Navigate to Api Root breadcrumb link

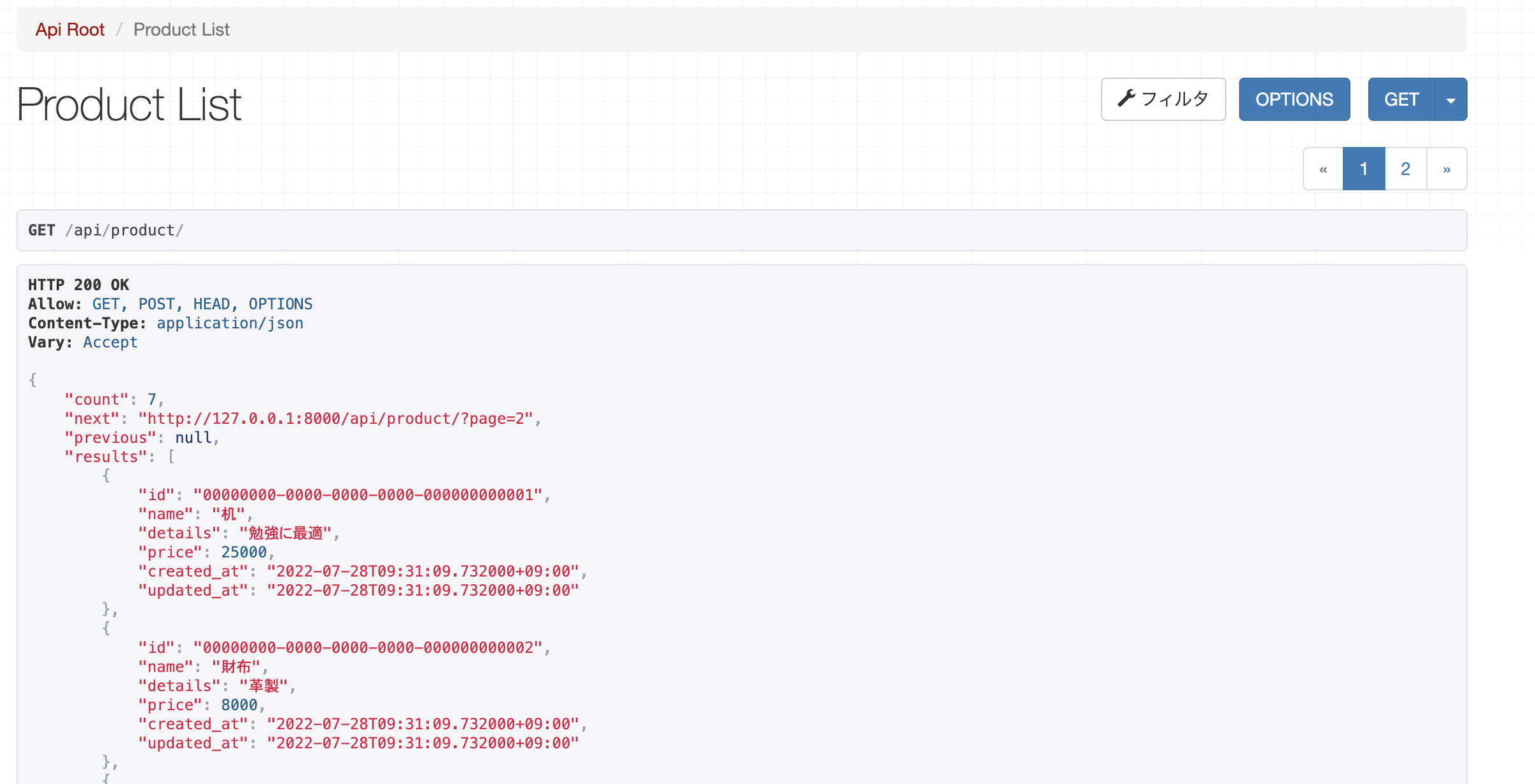[70, 30]
